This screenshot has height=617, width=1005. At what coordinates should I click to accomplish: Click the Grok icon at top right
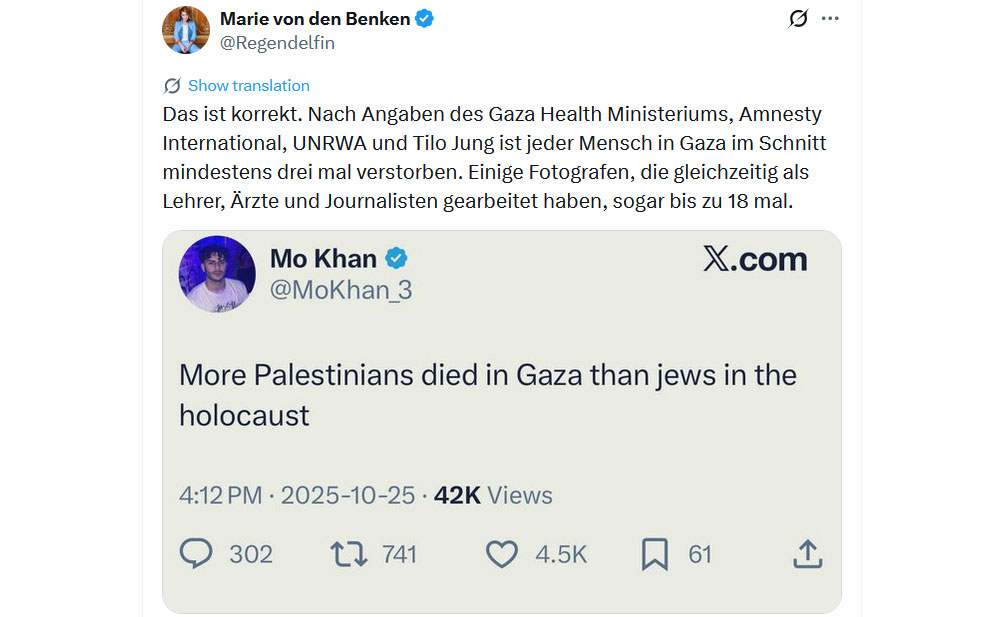(x=798, y=19)
